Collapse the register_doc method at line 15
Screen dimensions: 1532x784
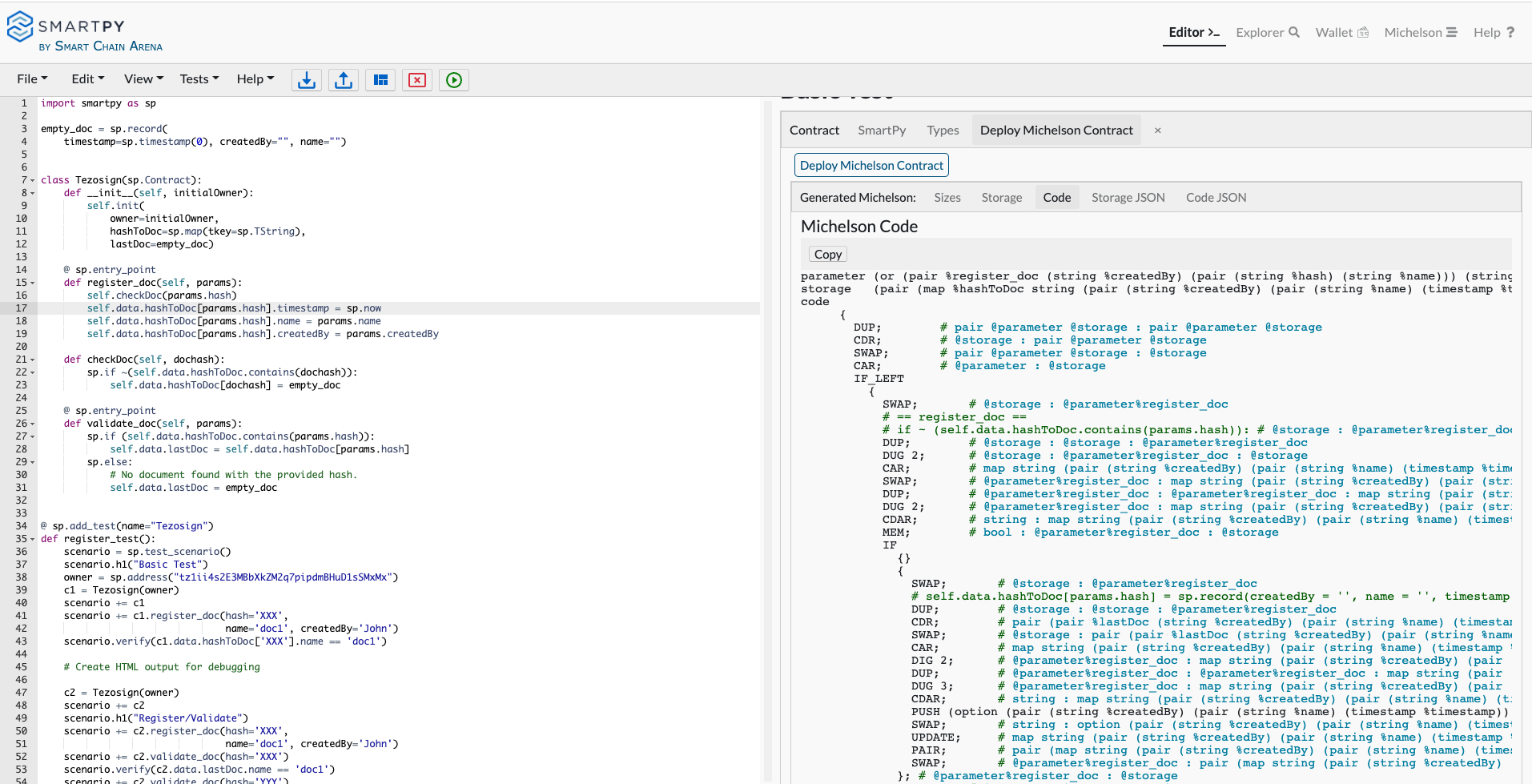tap(33, 283)
